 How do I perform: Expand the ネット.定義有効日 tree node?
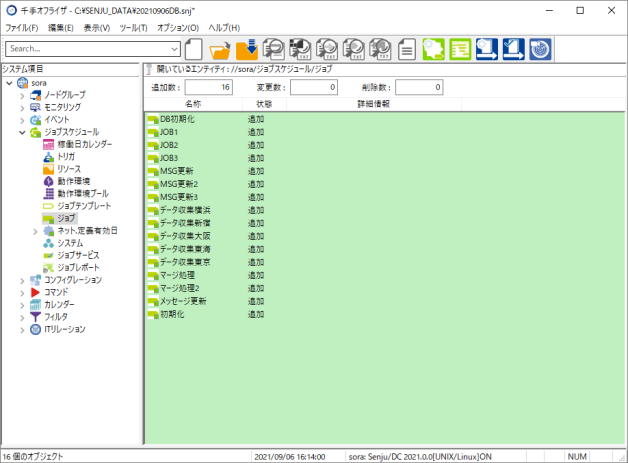click(35, 231)
